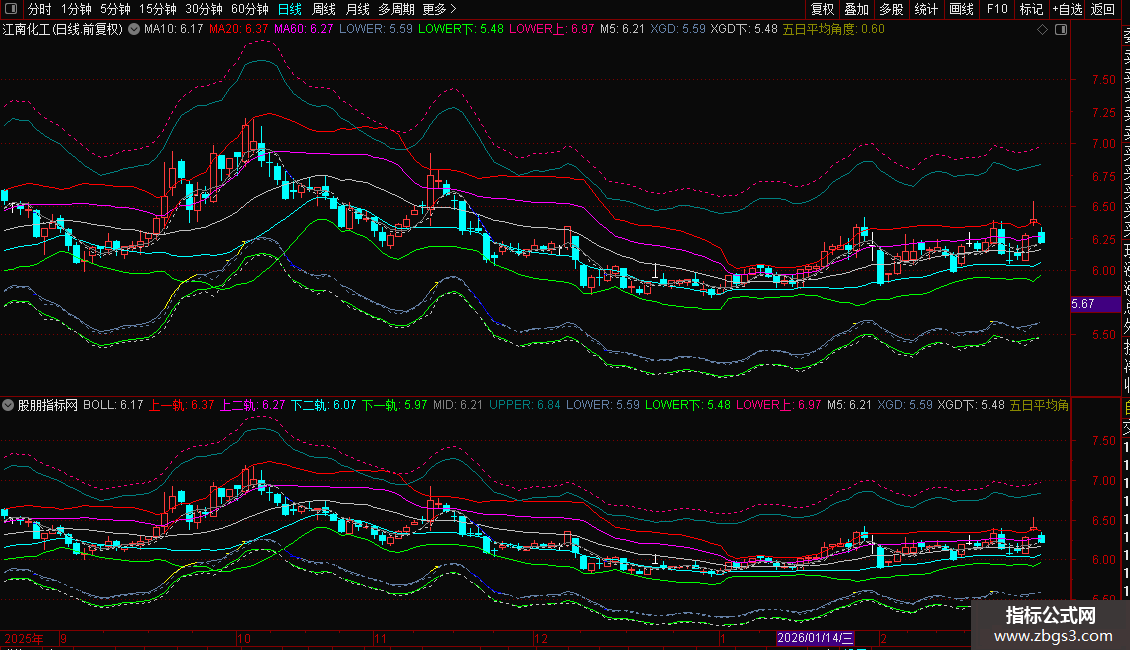Click the green LOWER下: 5.48 main chart label

pos(461,30)
